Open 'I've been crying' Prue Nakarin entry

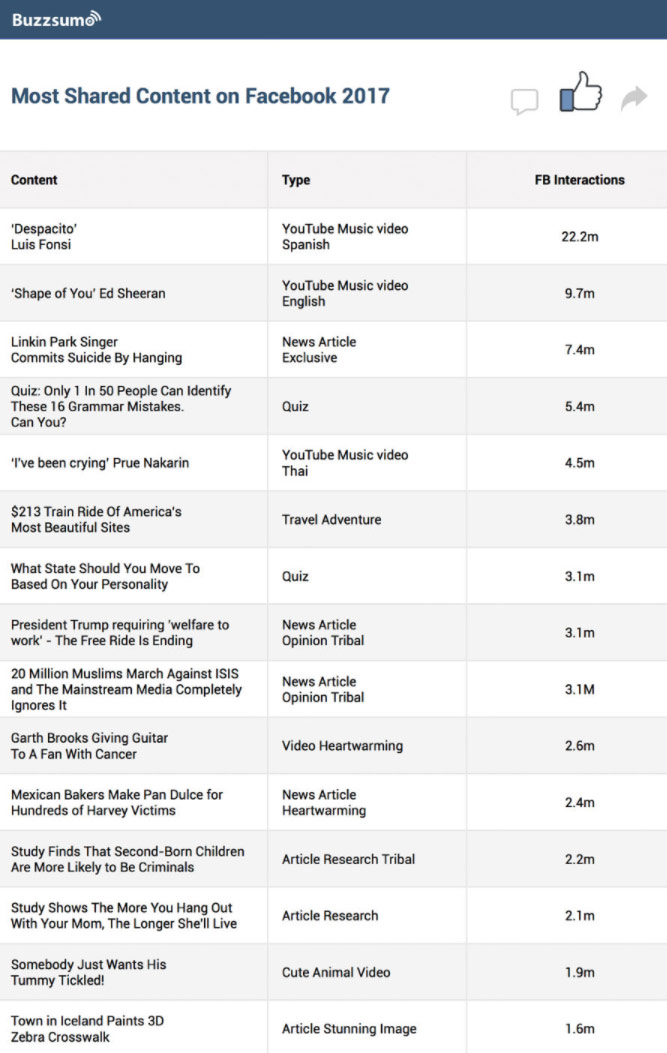[100, 463]
